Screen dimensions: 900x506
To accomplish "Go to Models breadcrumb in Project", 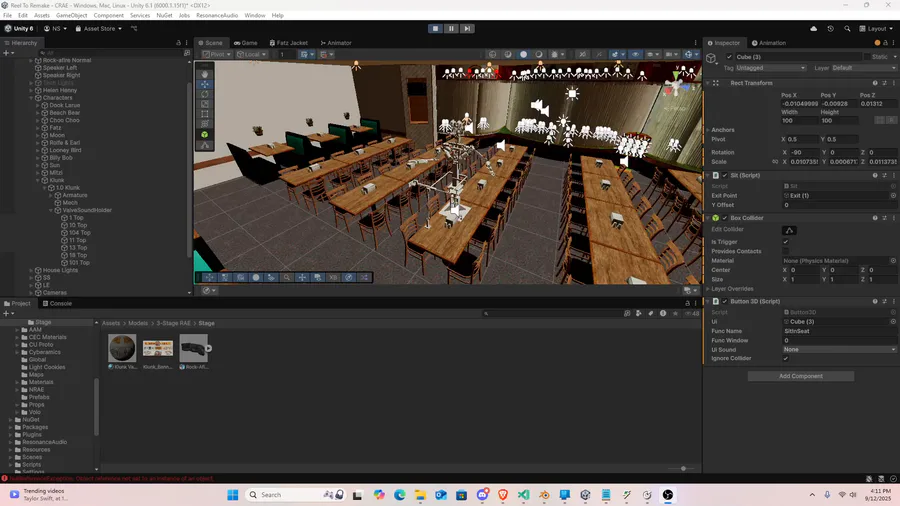I will pyautogui.click(x=138, y=324).
